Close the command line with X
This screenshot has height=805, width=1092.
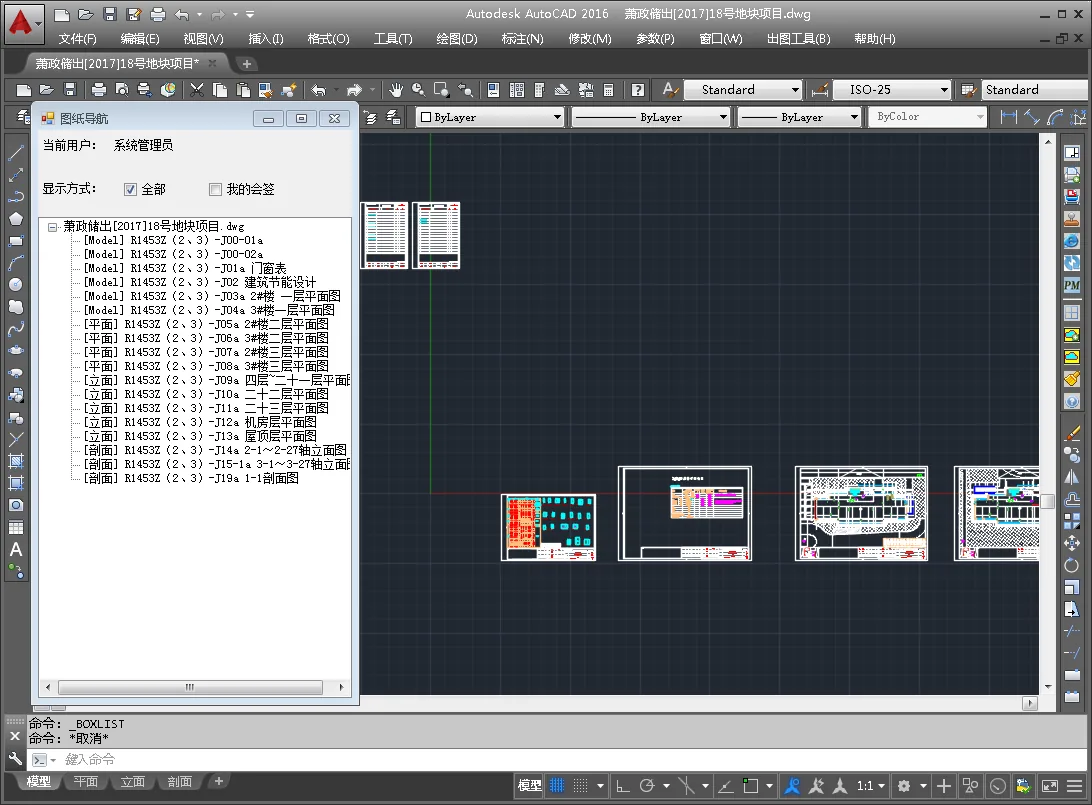click(x=15, y=735)
